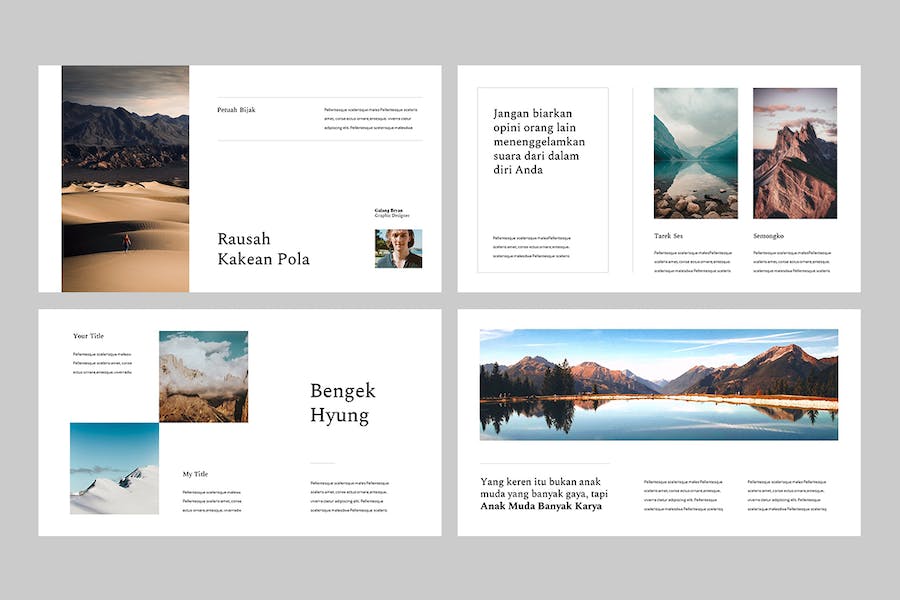This screenshot has width=900, height=600.
Task: Click the panoramic mountain lake image
Action: click(x=658, y=384)
